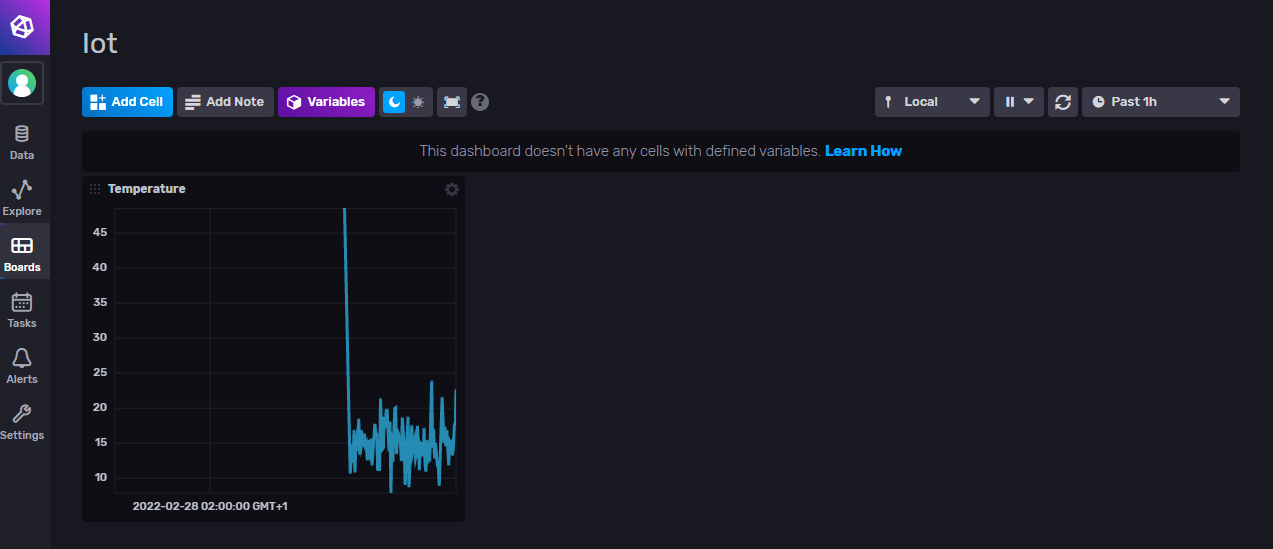The image size is (1273, 549).
Task: Open Temperature cell gear settings
Action: (452, 189)
